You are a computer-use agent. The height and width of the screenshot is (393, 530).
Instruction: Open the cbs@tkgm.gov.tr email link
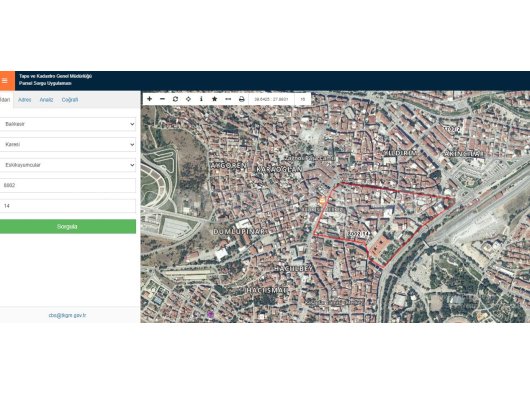pyautogui.click(x=67, y=315)
